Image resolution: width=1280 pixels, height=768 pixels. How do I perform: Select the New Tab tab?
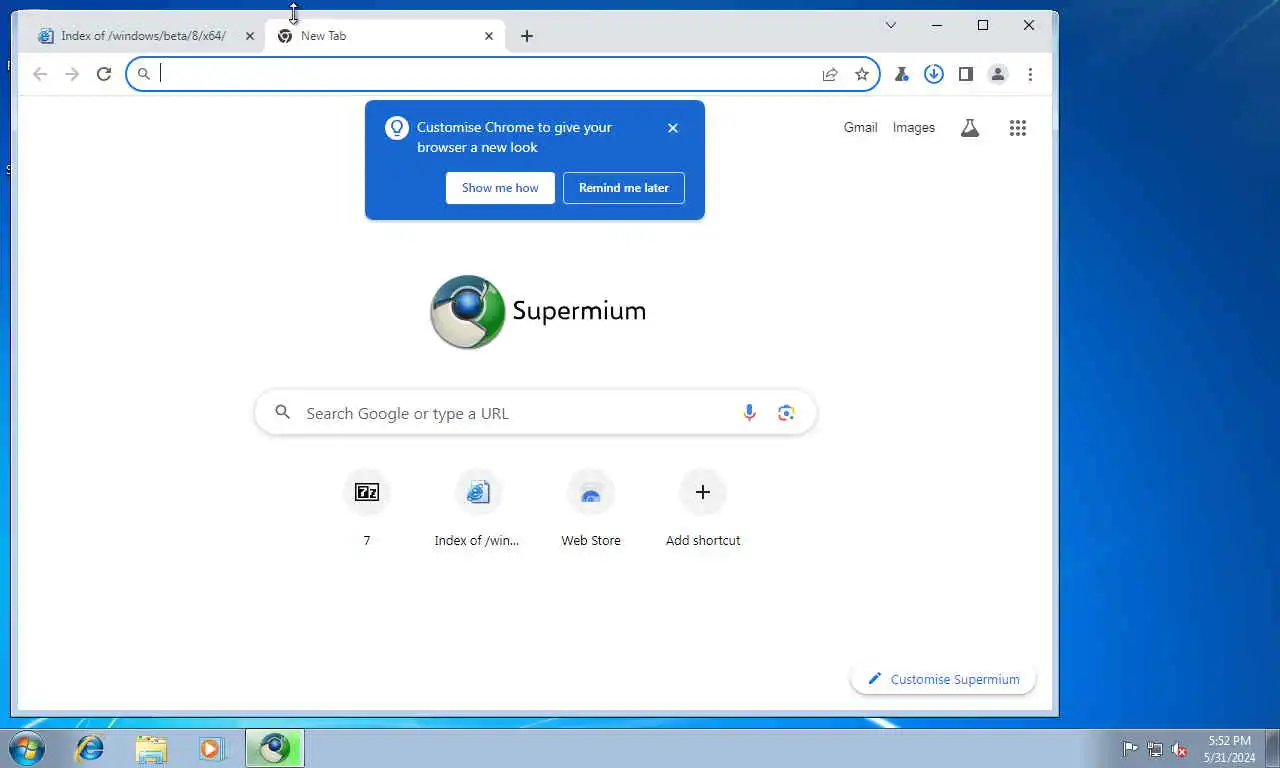(x=385, y=36)
